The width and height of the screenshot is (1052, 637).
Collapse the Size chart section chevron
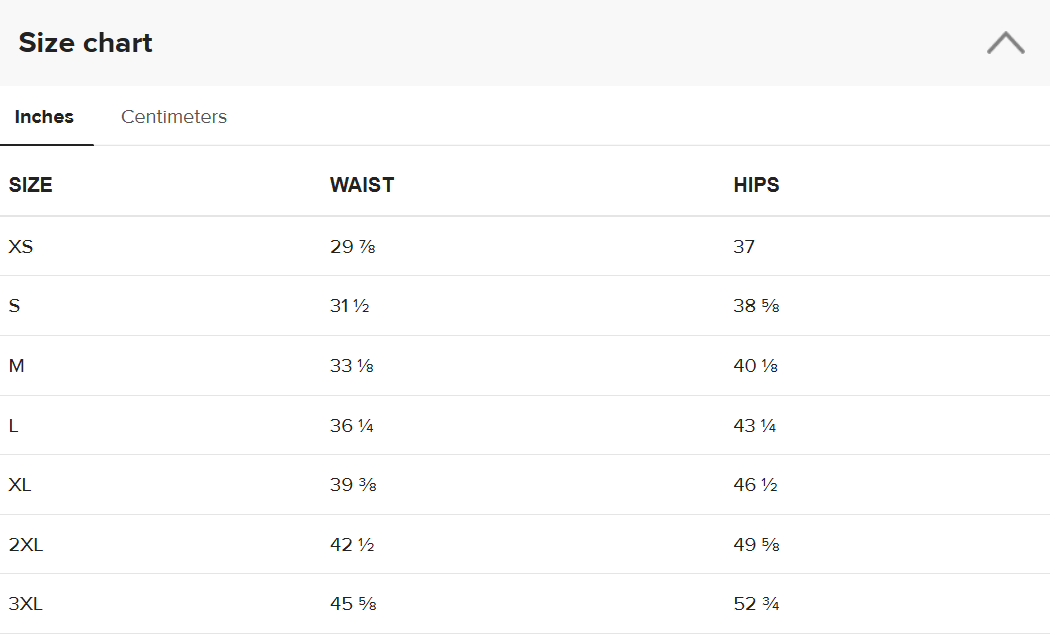[1005, 43]
